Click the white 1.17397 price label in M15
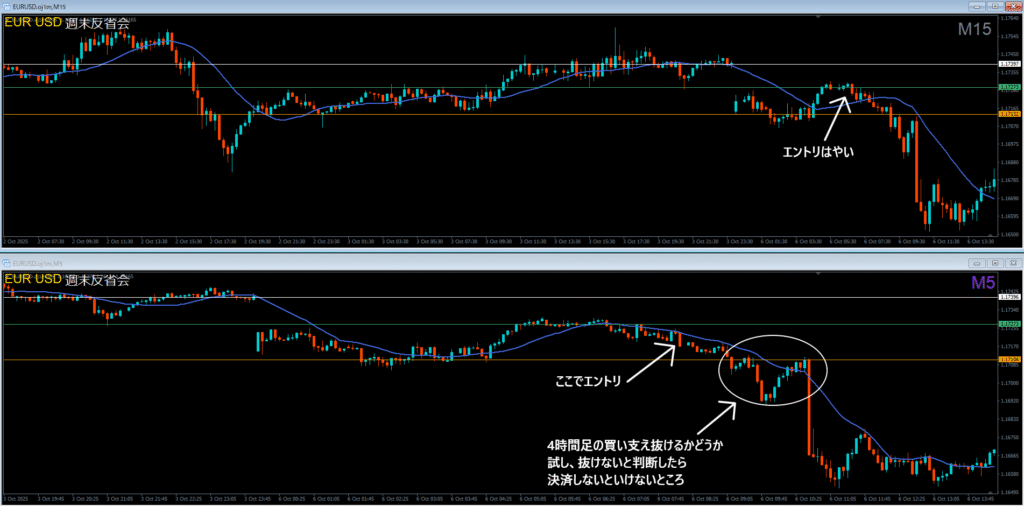Image resolution: width=1024 pixels, height=506 pixels. [1010, 64]
